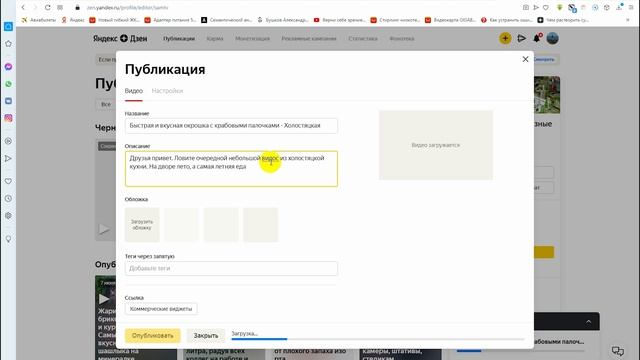
Task: Open the notifications bell
Action: click(537, 38)
